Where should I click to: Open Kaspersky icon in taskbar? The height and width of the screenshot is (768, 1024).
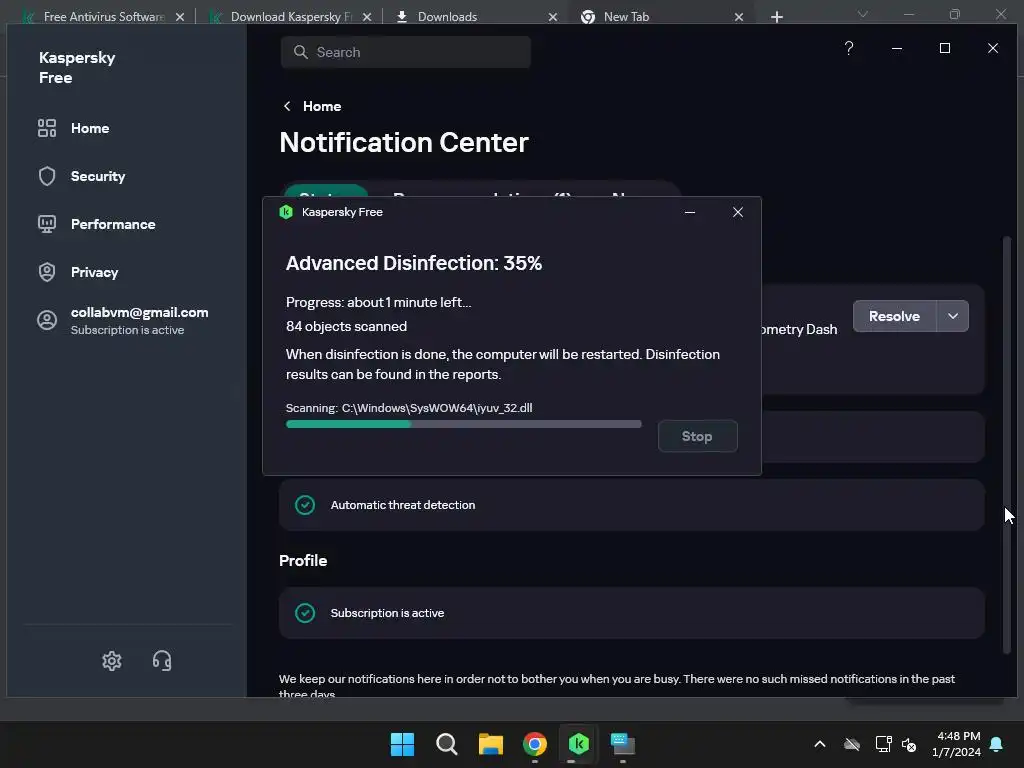click(x=579, y=744)
